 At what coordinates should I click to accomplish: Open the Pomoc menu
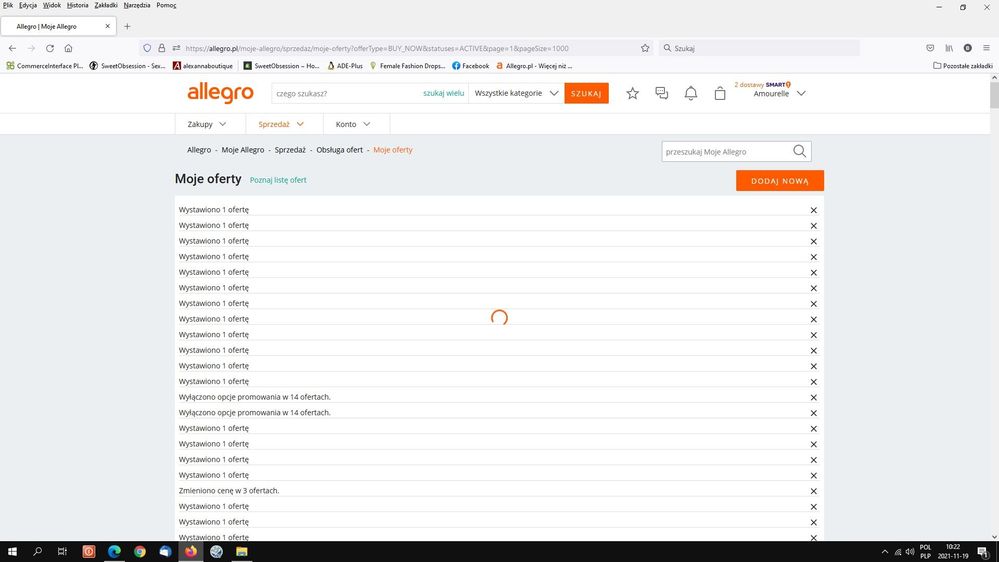pyautogui.click(x=166, y=5)
